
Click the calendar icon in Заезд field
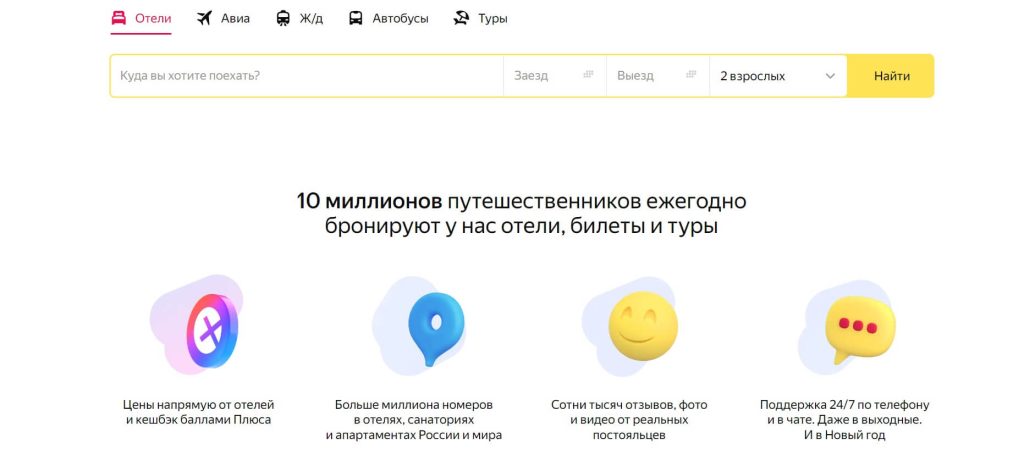[588, 75]
